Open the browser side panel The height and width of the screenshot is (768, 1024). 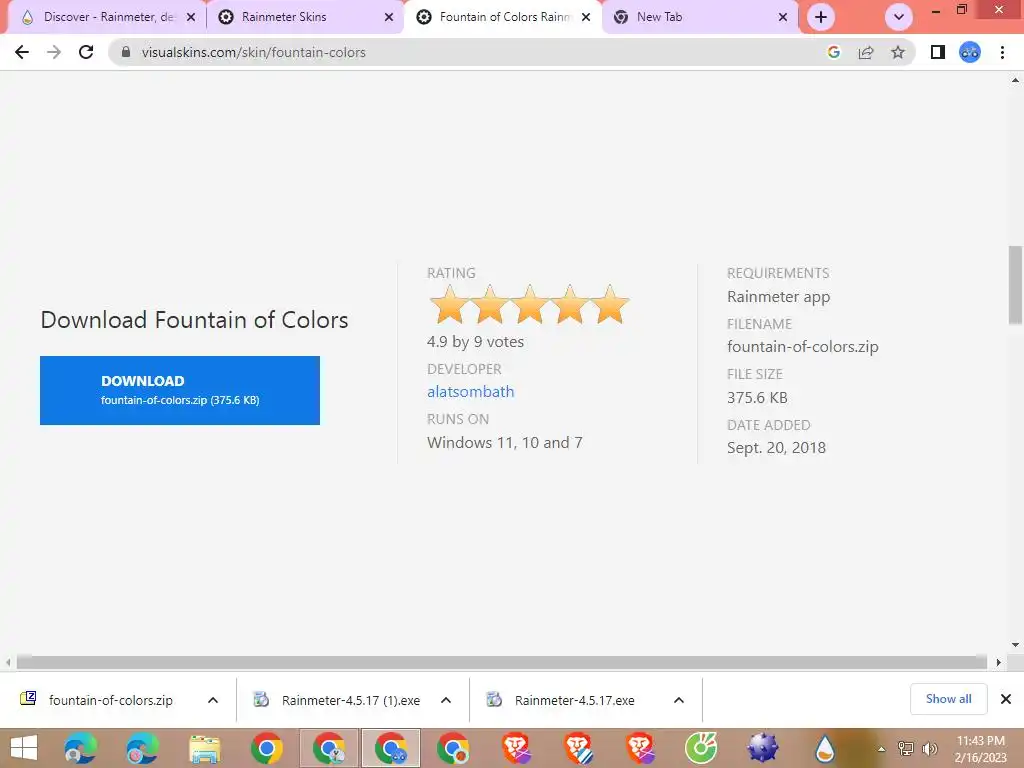938,52
